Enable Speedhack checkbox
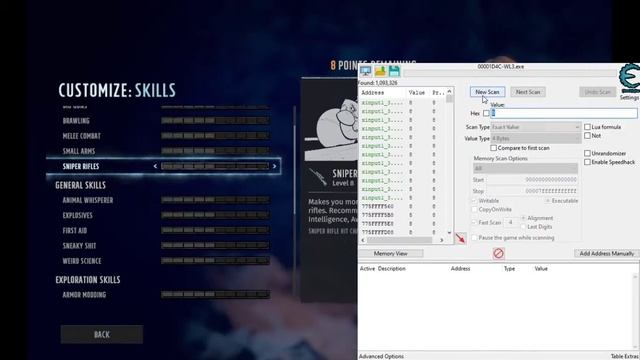This screenshot has height=360, width=640. click(x=587, y=162)
